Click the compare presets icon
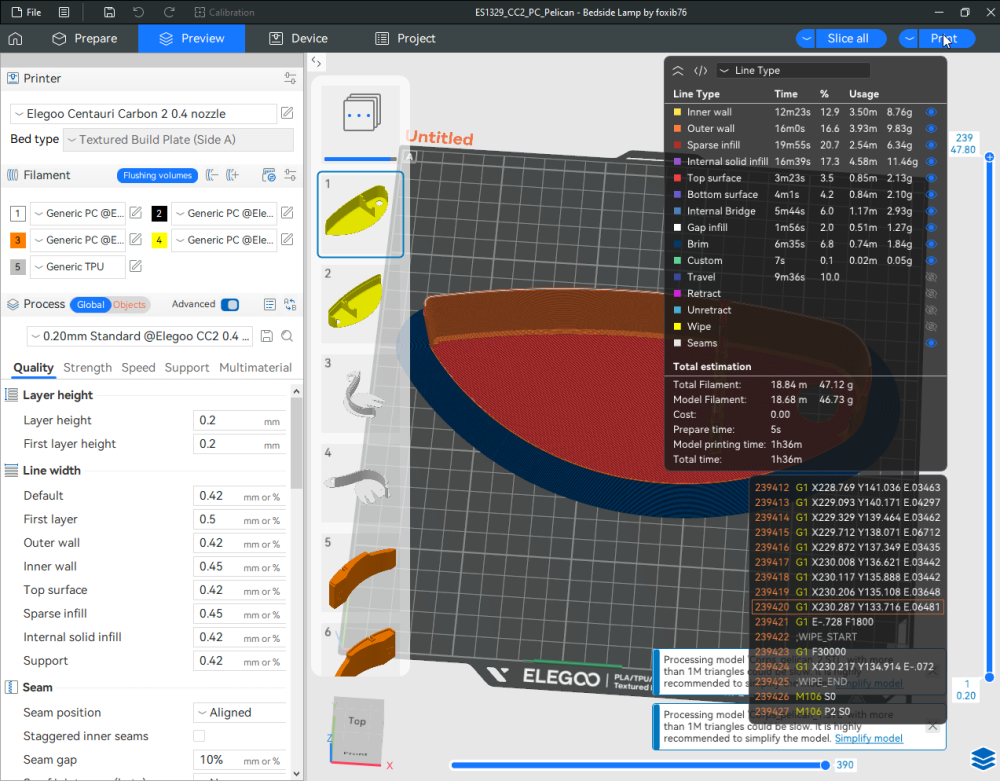This screenshot has height=781, width=1000. pos(290,305)
